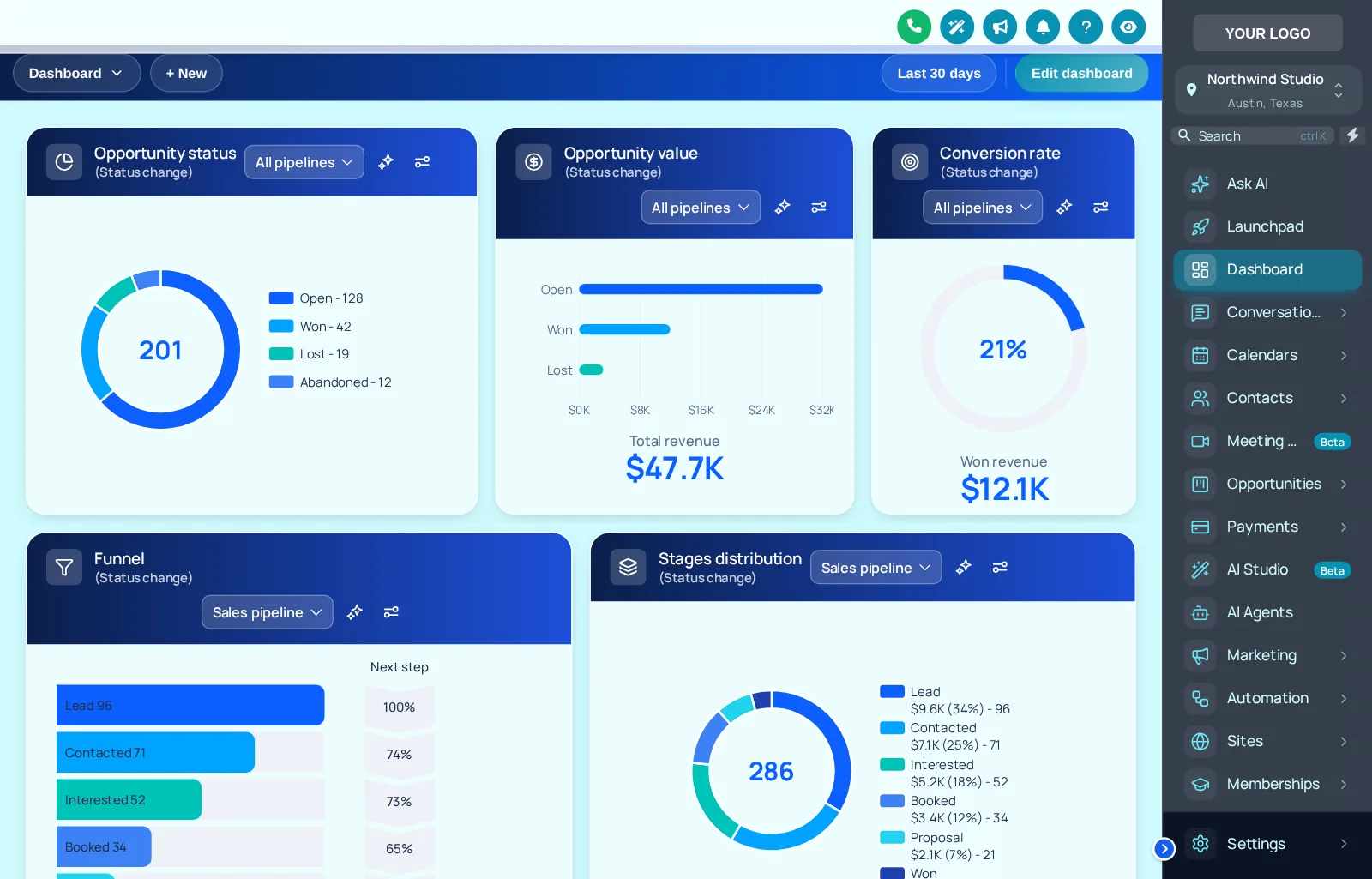The height and width of the screenshot is (879, 1372).
Task: Open filter settings icon on Funnel card
Action: click(391, 611)
